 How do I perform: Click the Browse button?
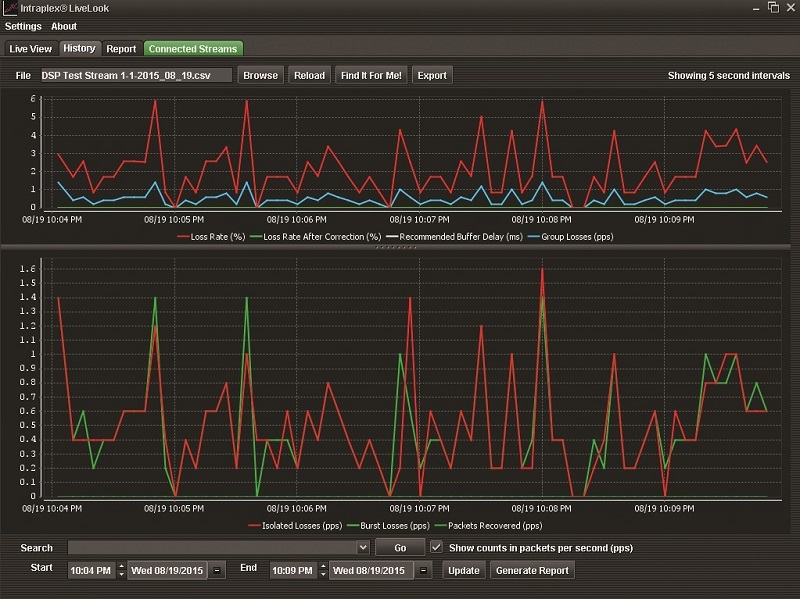[x=260, y=75]
